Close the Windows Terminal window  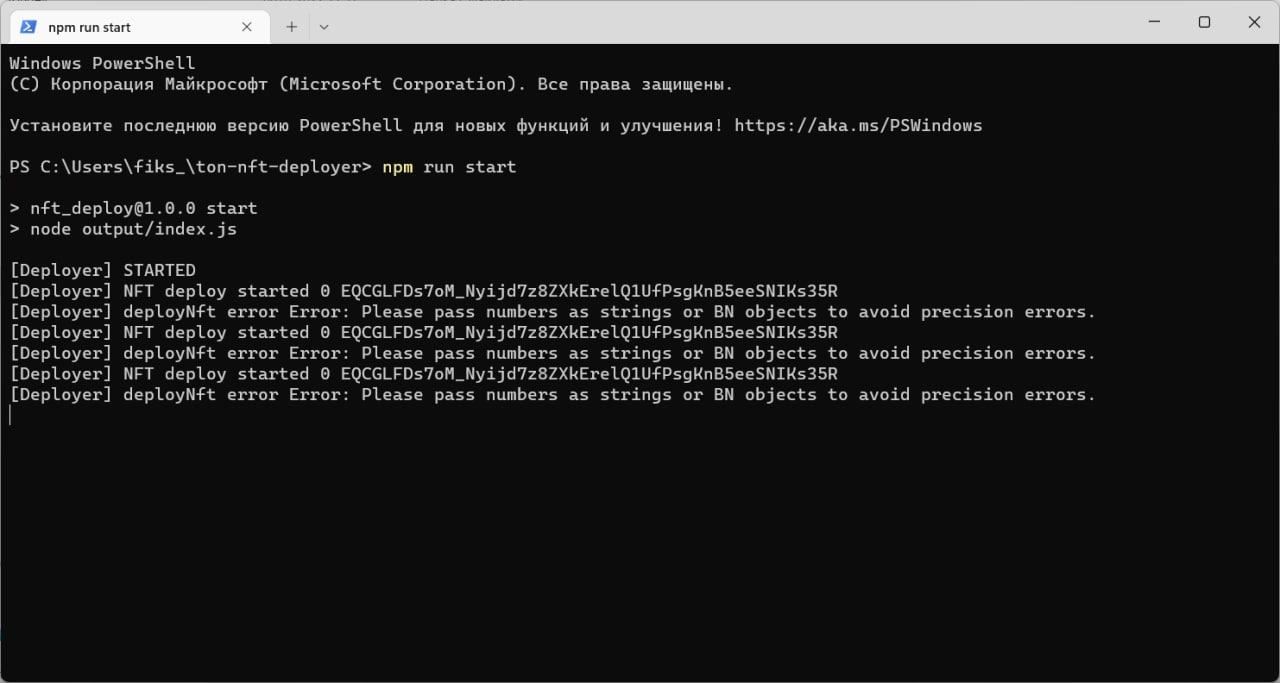[x=1254, y=22]
